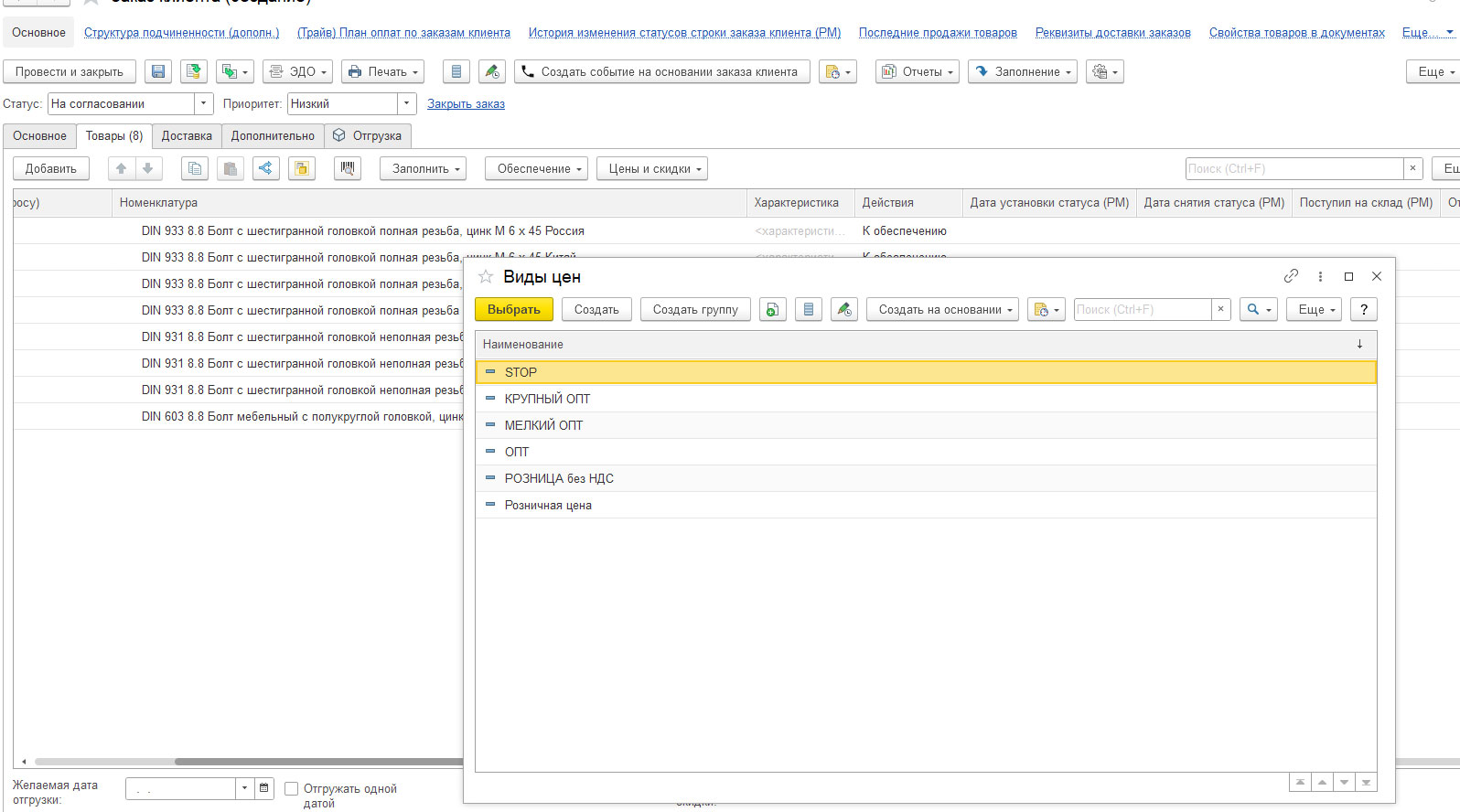Viewport: 1460px width, 812px height.
Task: Open the Приоритет dropdown arrow
Action: [x=407, y=104]
